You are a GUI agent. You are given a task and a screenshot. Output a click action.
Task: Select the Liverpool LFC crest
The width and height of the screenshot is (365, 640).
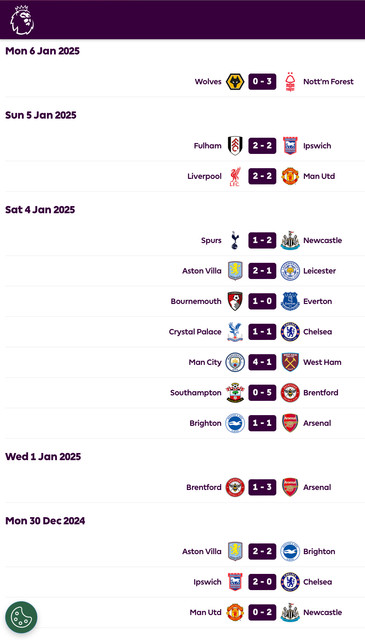pos(235,176)
